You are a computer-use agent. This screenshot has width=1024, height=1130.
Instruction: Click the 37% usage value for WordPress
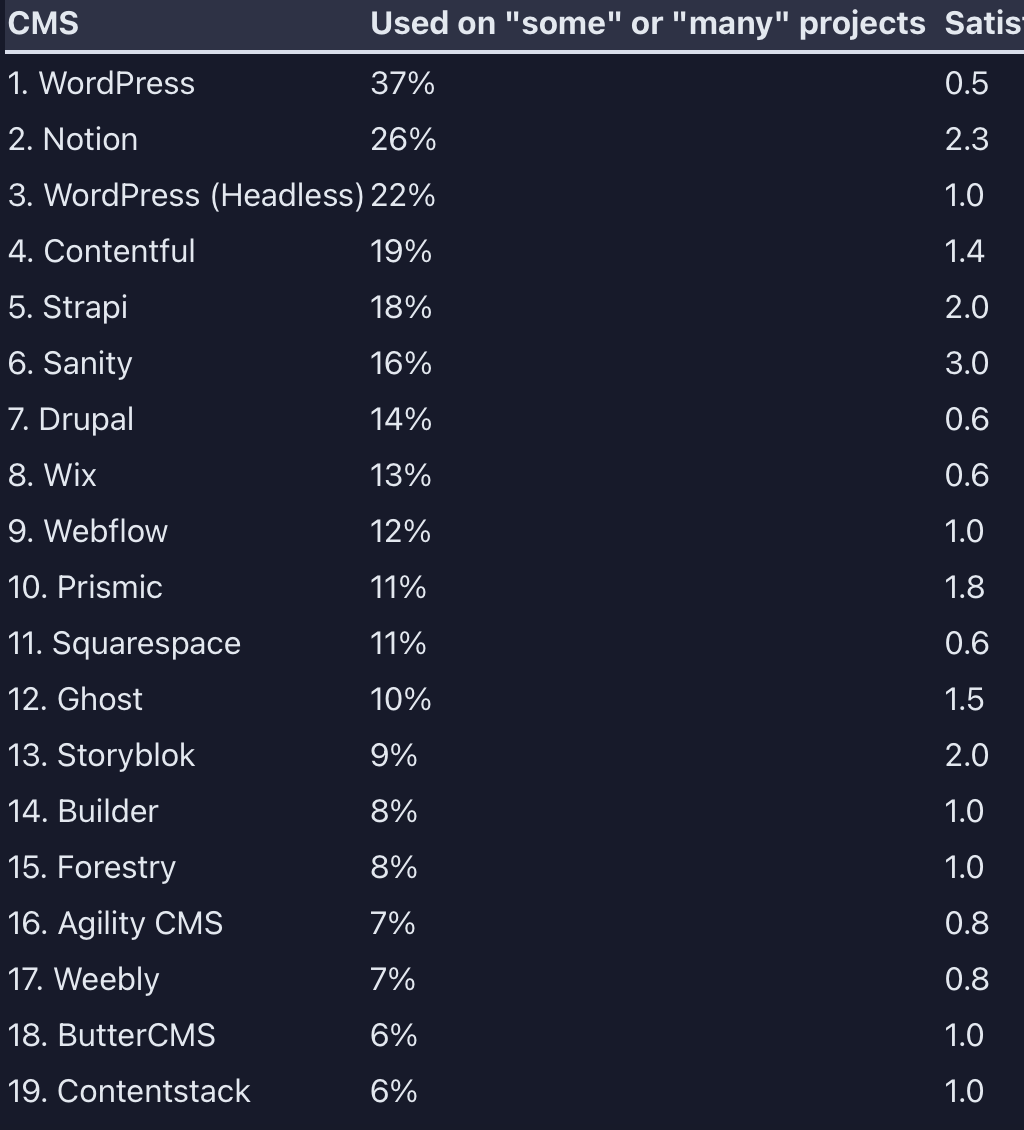[x=403, y=84]
